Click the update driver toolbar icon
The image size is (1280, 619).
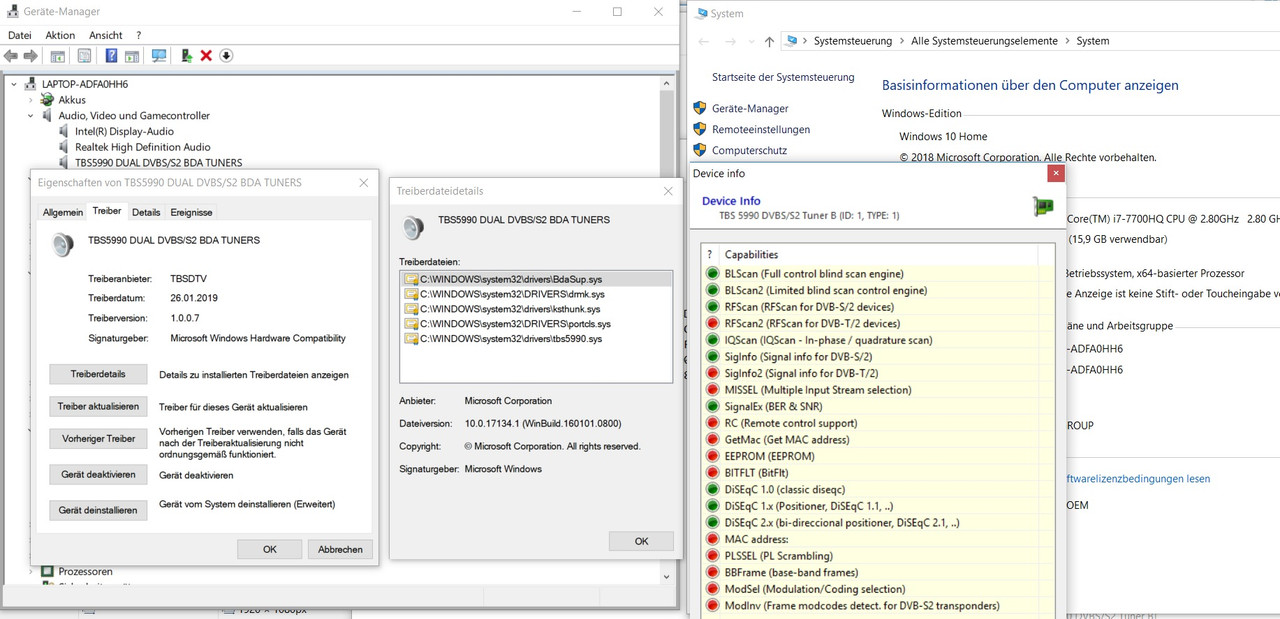(x=187, y=56)
